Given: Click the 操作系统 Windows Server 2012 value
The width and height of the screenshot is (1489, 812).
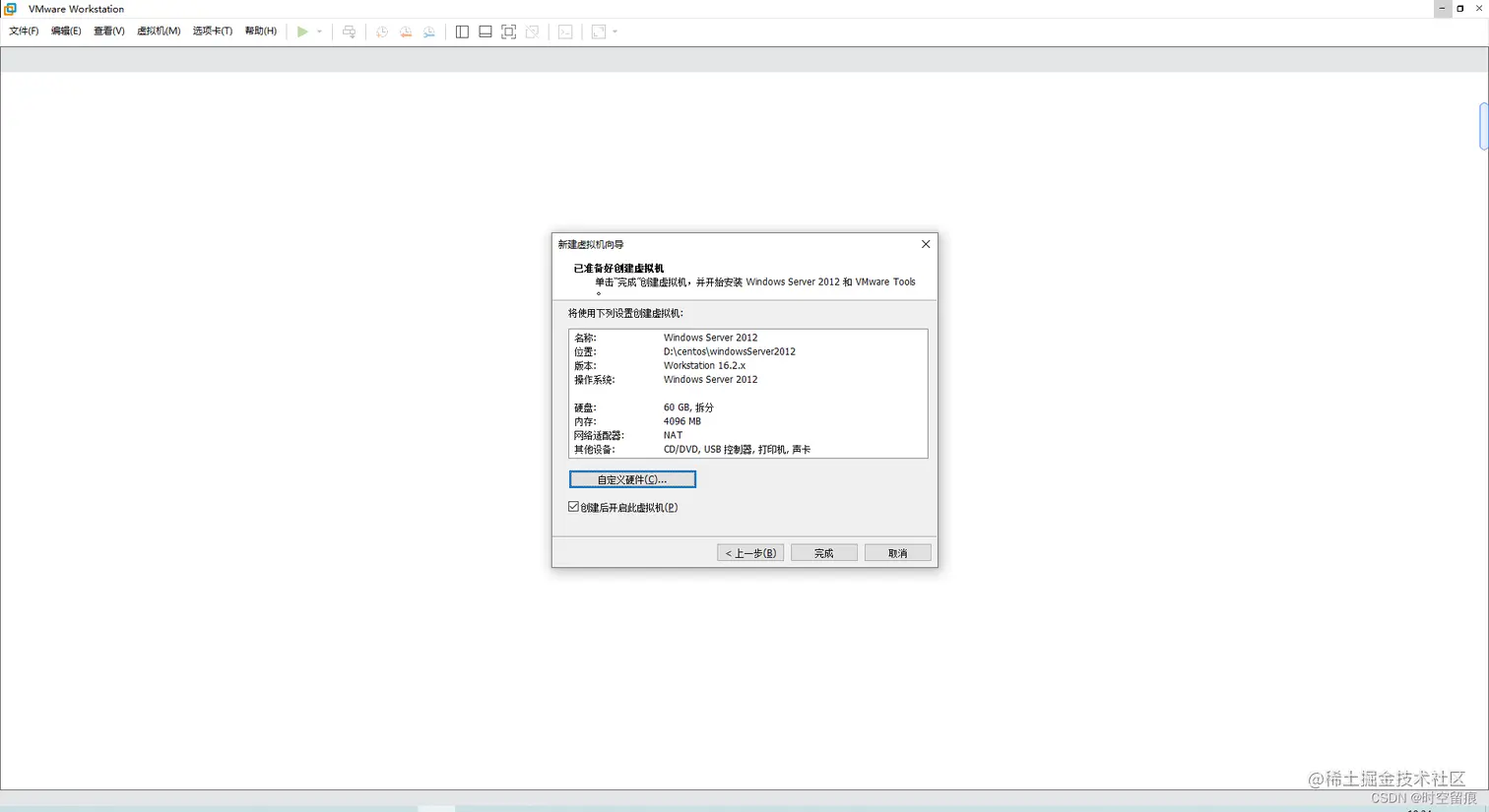Looking at the screenshot, I should pyautogui.click(x=710, y=379).
